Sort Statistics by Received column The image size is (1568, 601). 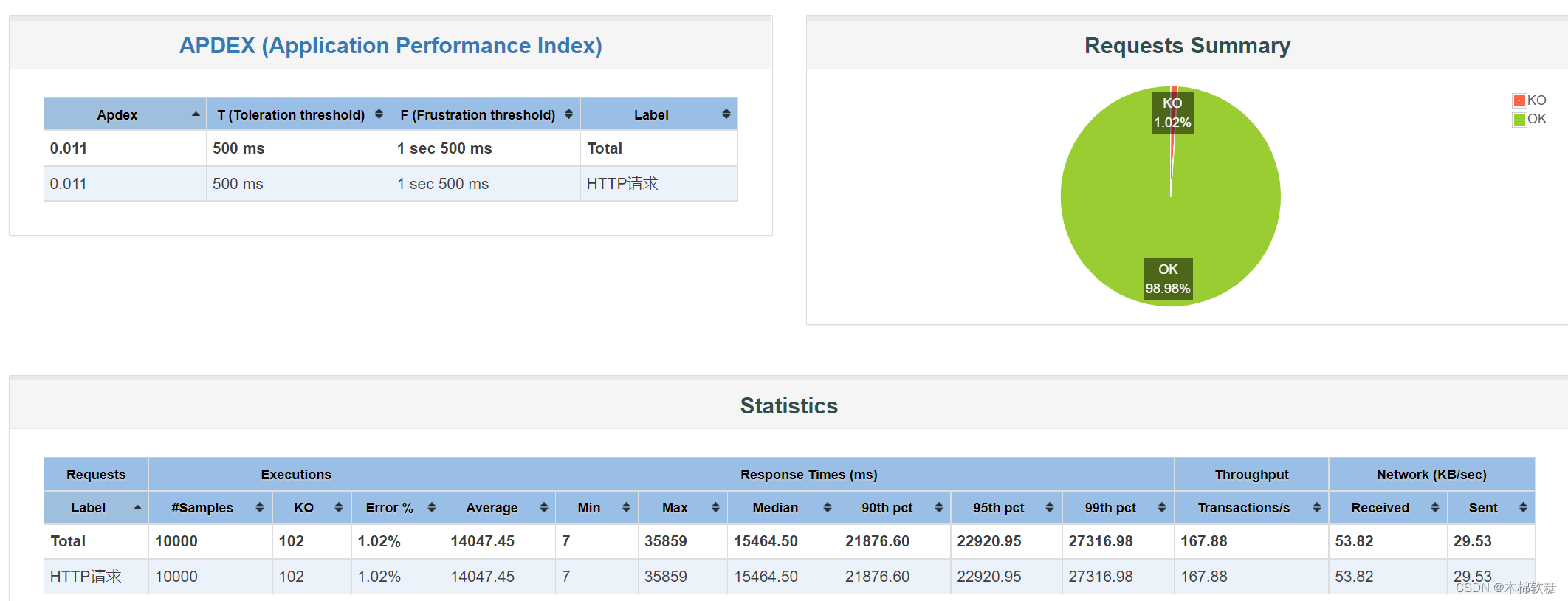[x=1388, y=507]
